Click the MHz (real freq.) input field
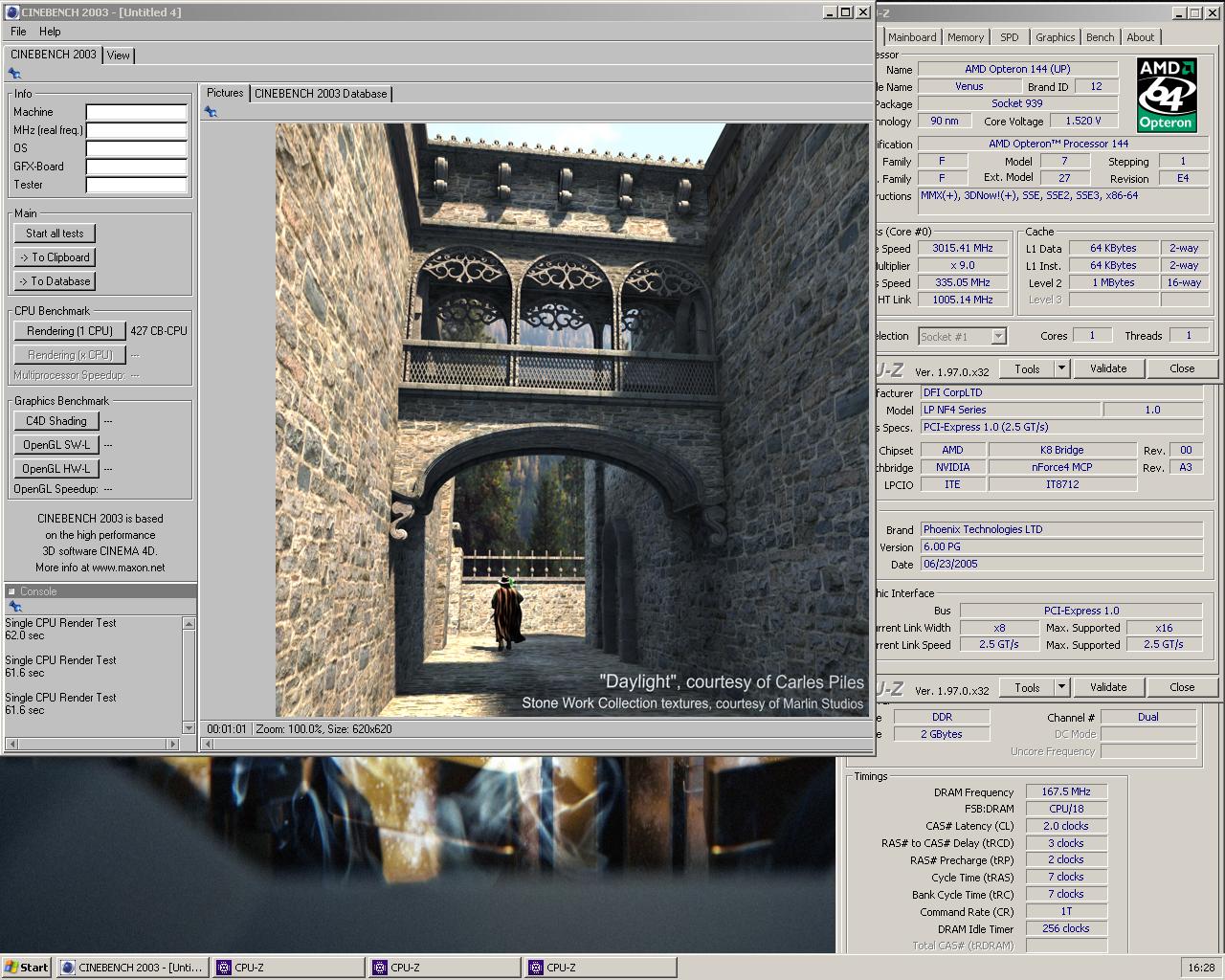Image resolution: width=1225 pixels, height=980 pixels. pyautogui.click(x=136, y=130)
